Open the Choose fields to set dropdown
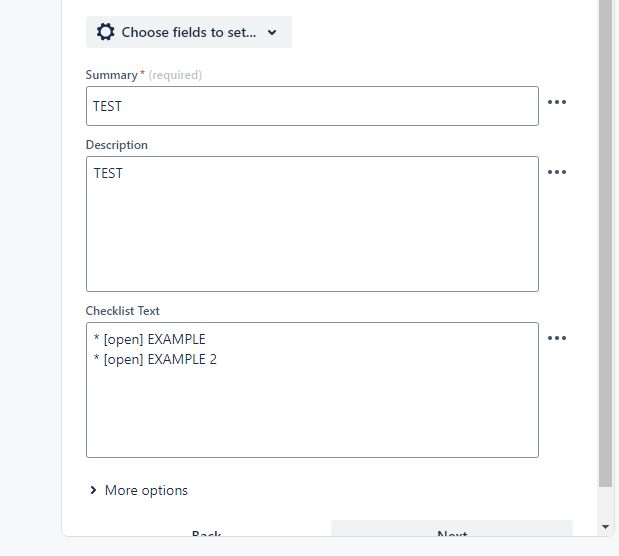The image size is (619, 556). click(189, 32)
